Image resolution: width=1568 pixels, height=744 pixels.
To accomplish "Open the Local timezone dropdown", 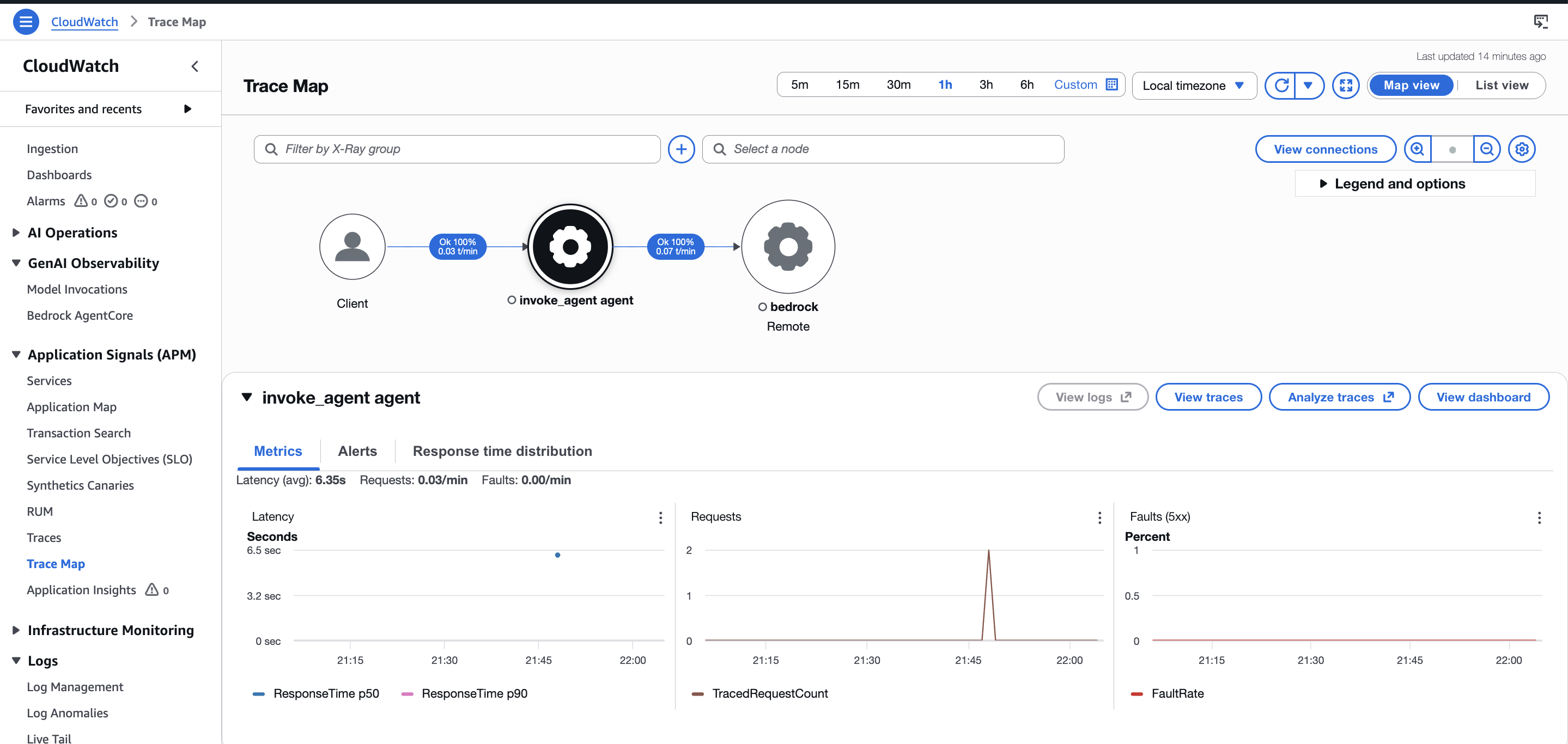I will click(x=1194, y=86).
